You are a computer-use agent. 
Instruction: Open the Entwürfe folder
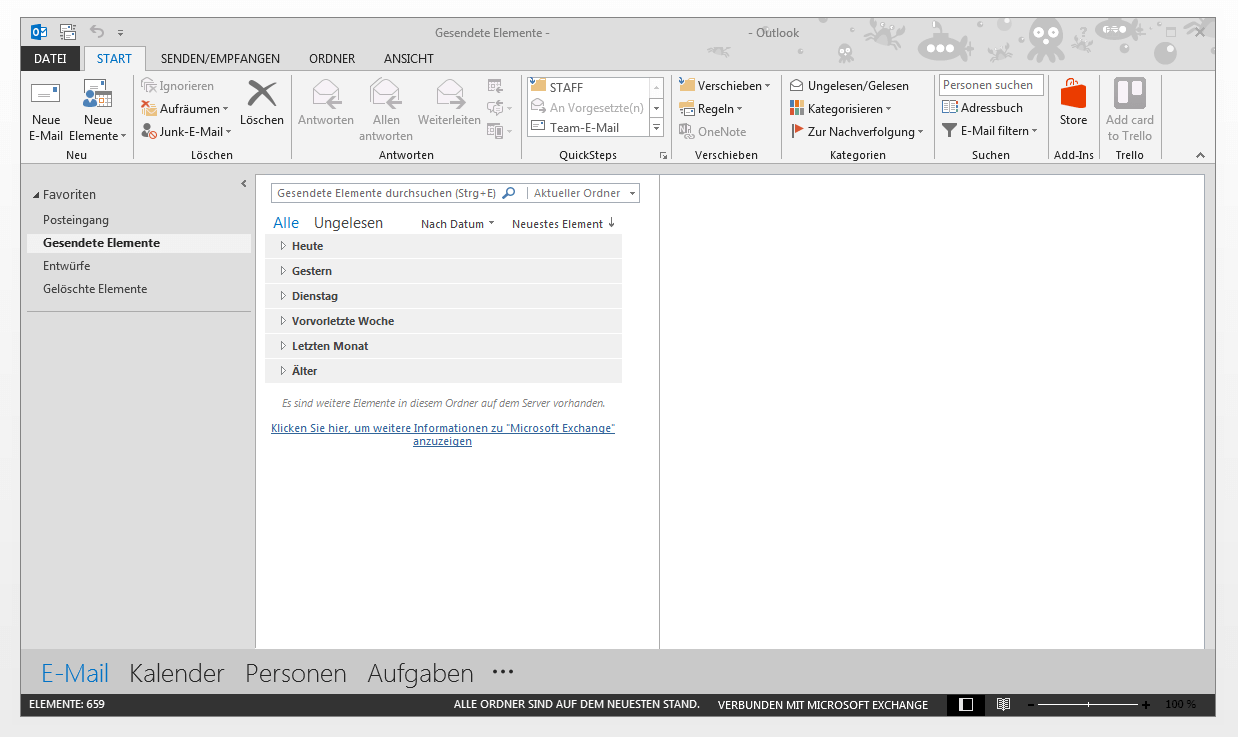point(67,266)
